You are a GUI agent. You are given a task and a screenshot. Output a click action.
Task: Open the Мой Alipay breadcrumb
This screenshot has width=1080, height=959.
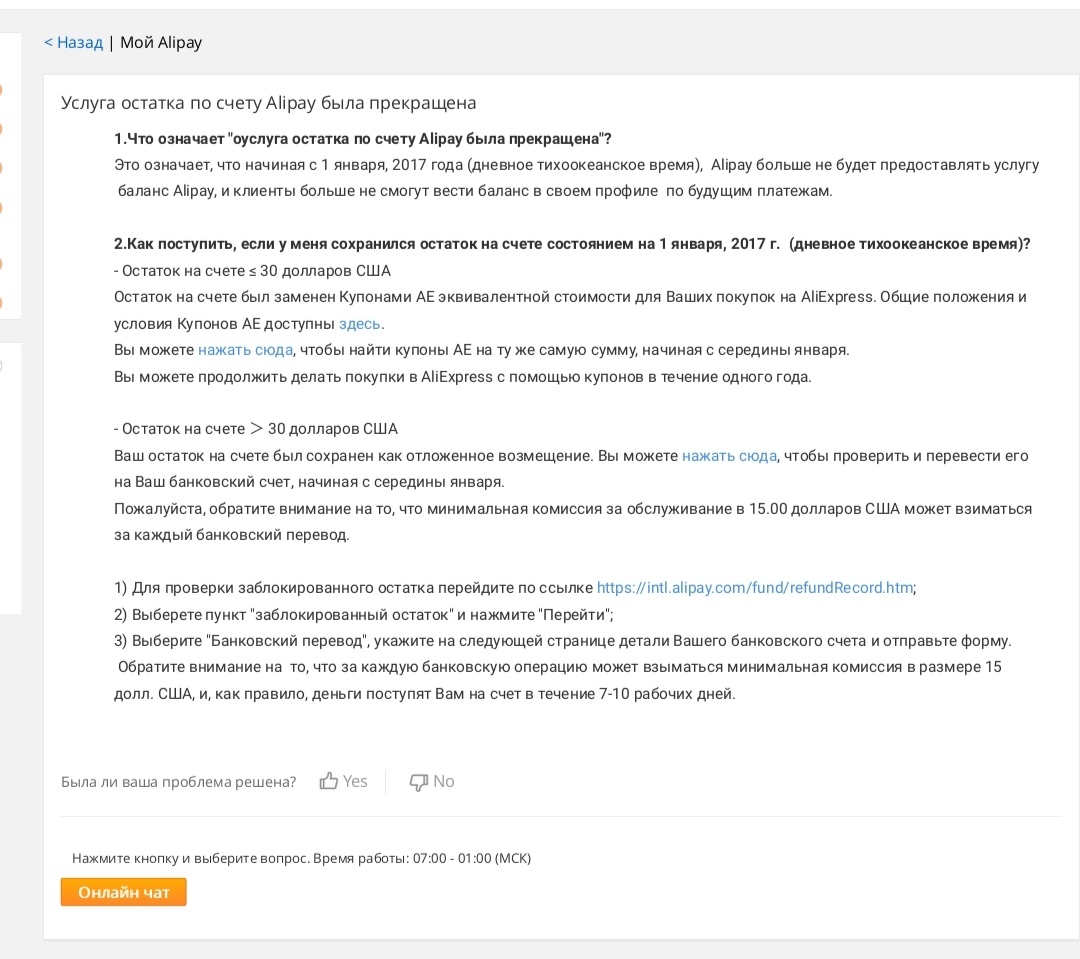[x=161, y=43]
